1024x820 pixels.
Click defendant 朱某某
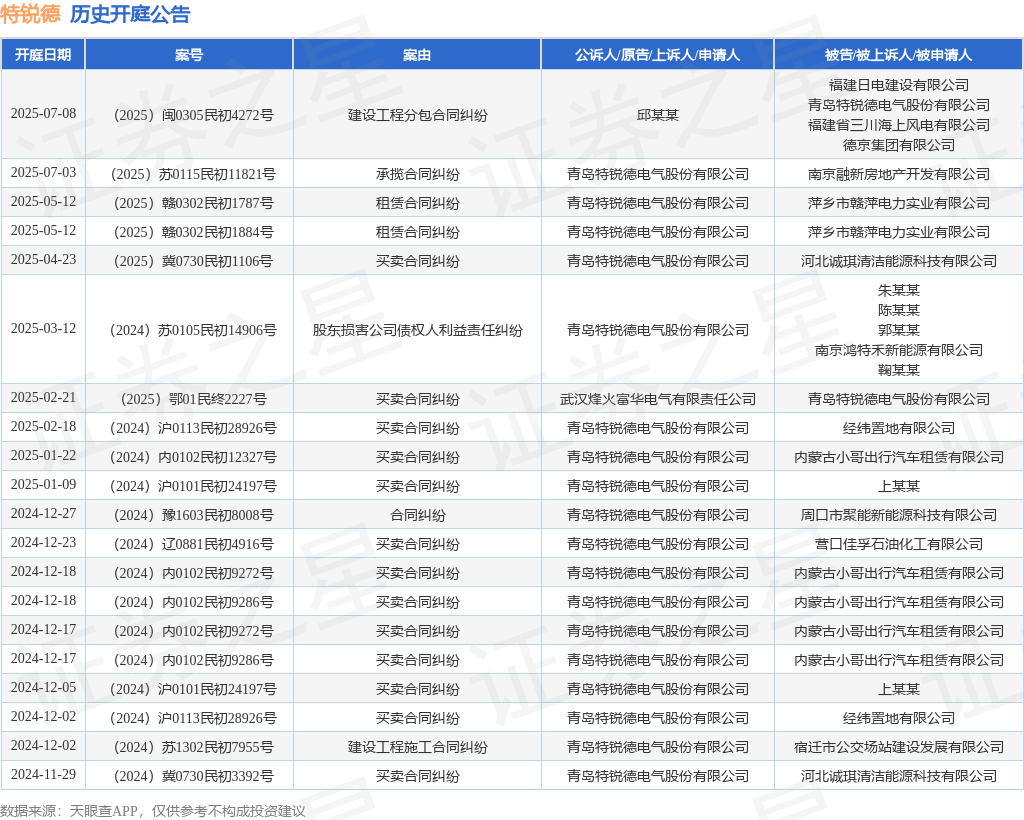(899, 290)
